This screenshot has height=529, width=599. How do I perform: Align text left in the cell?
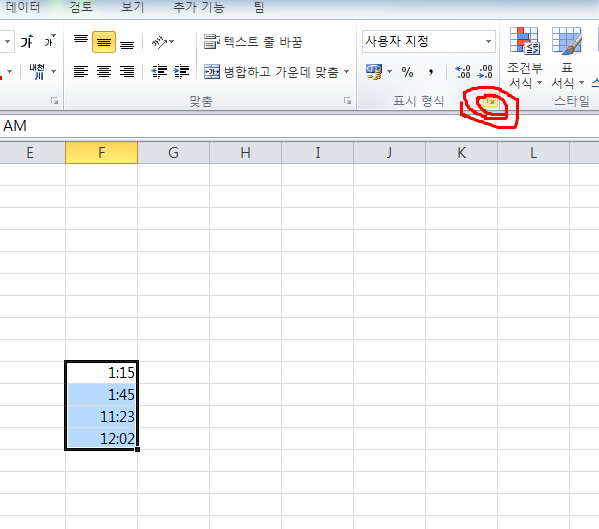81,71
